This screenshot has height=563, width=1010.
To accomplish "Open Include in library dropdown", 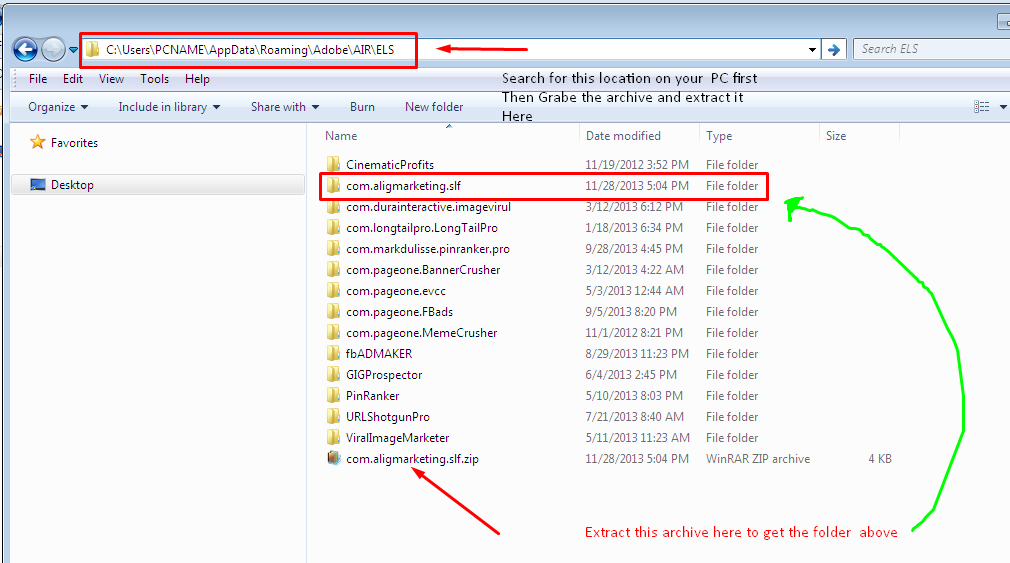I will pos(169,107).
